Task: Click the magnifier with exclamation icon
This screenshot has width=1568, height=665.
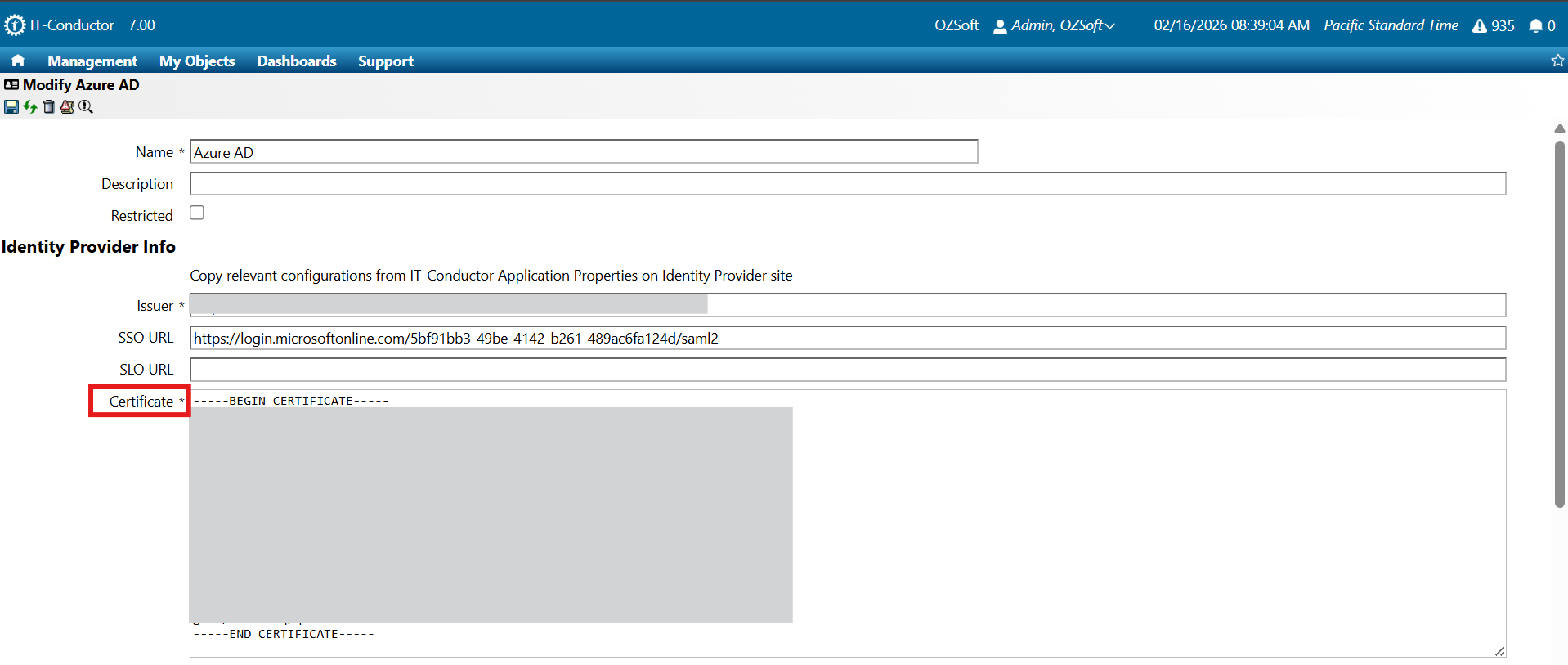Action: (x=86, y=107)
